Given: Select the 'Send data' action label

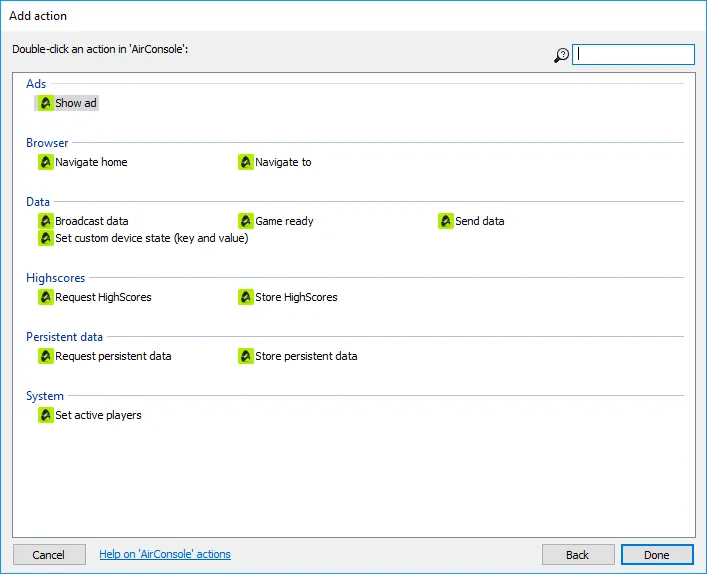Looking at the screenshot, I should click(x=480, y=221).
